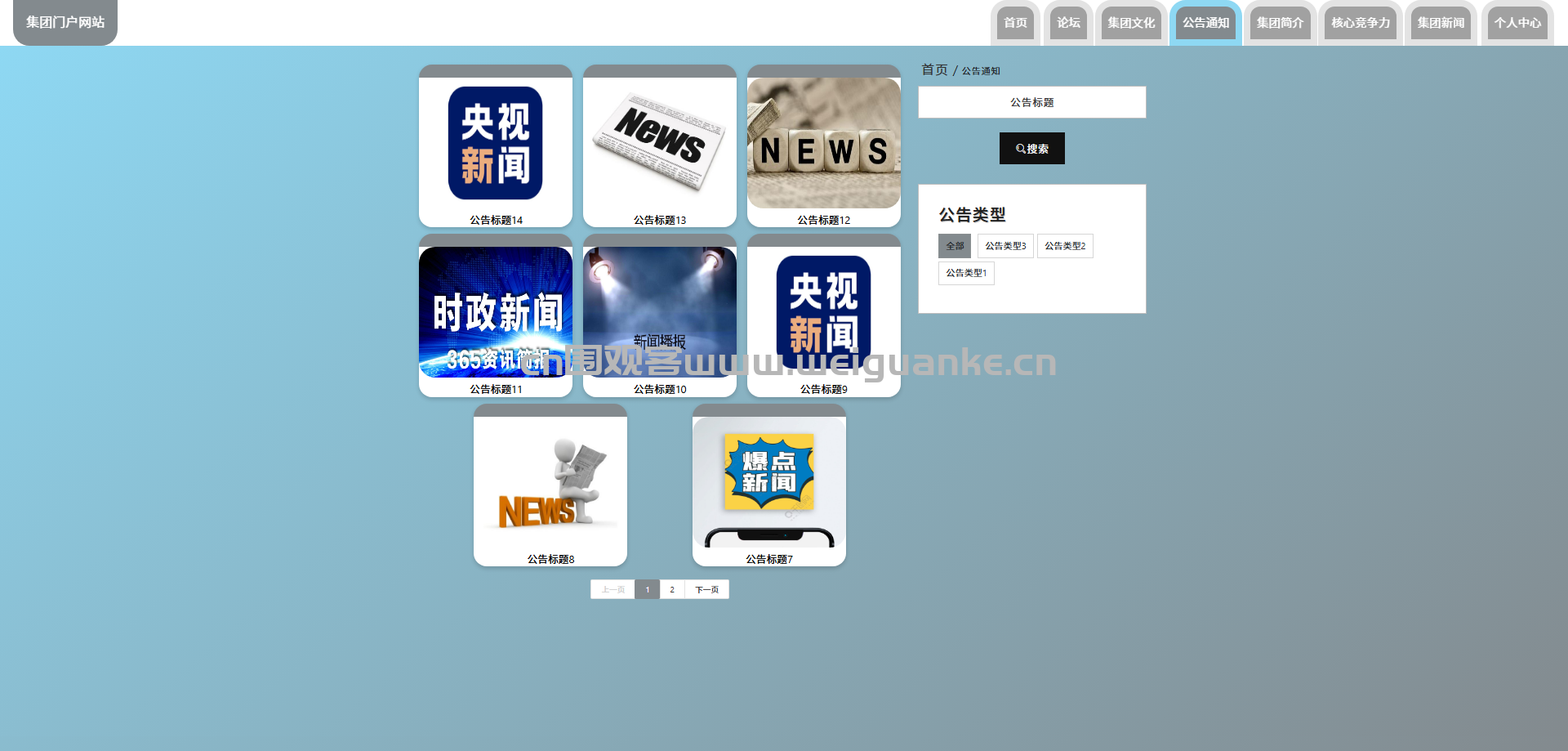Focus the 公告标题 search input field
The height and width of the screenshot is (751, 1568).
tap(1032, 102)
